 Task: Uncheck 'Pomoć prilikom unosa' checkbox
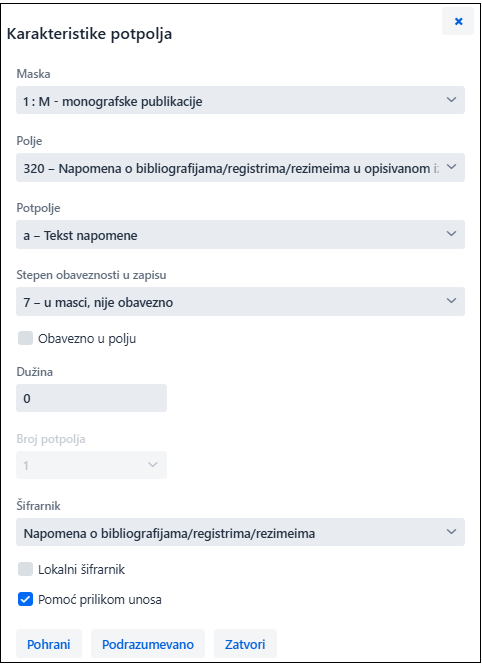tap(25, 599)
